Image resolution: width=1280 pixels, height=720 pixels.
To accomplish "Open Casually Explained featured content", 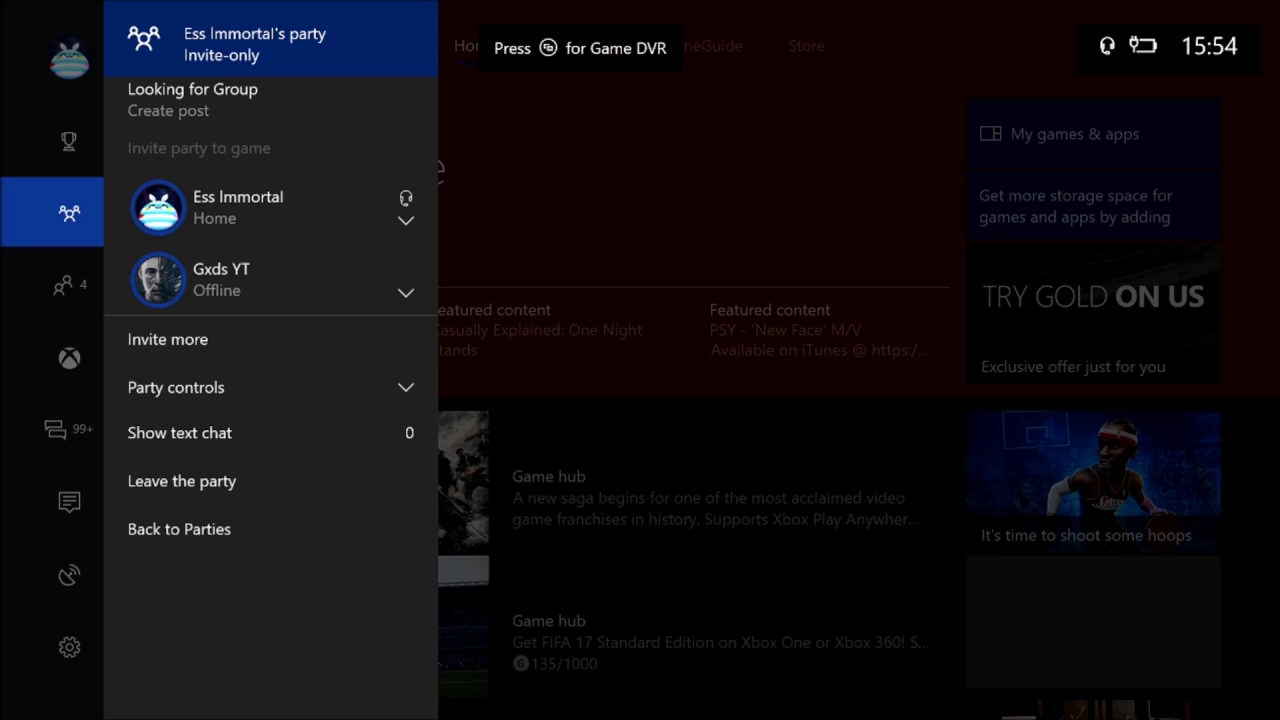I will coord(539,330).
